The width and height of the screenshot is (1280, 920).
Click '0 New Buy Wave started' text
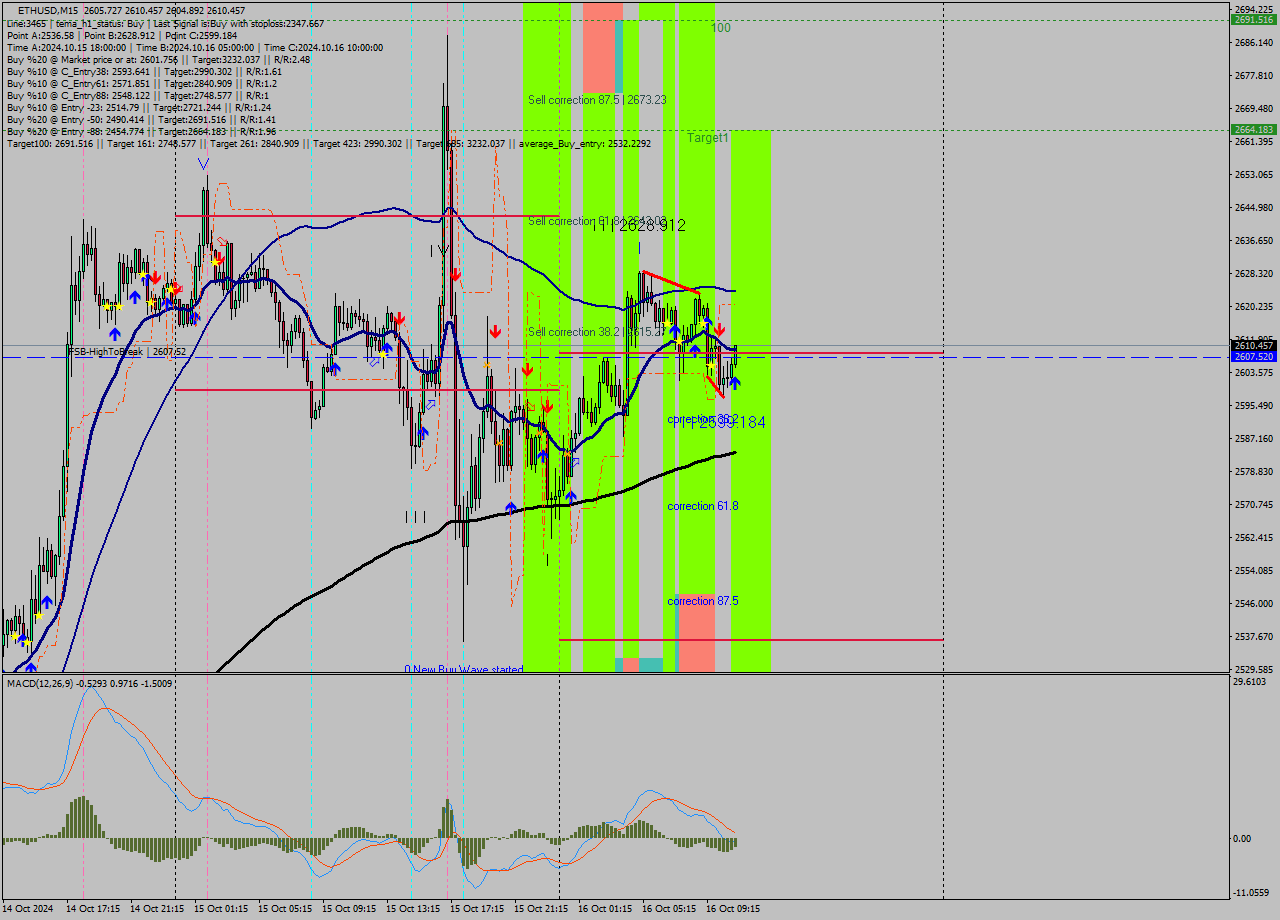[464, 669]
